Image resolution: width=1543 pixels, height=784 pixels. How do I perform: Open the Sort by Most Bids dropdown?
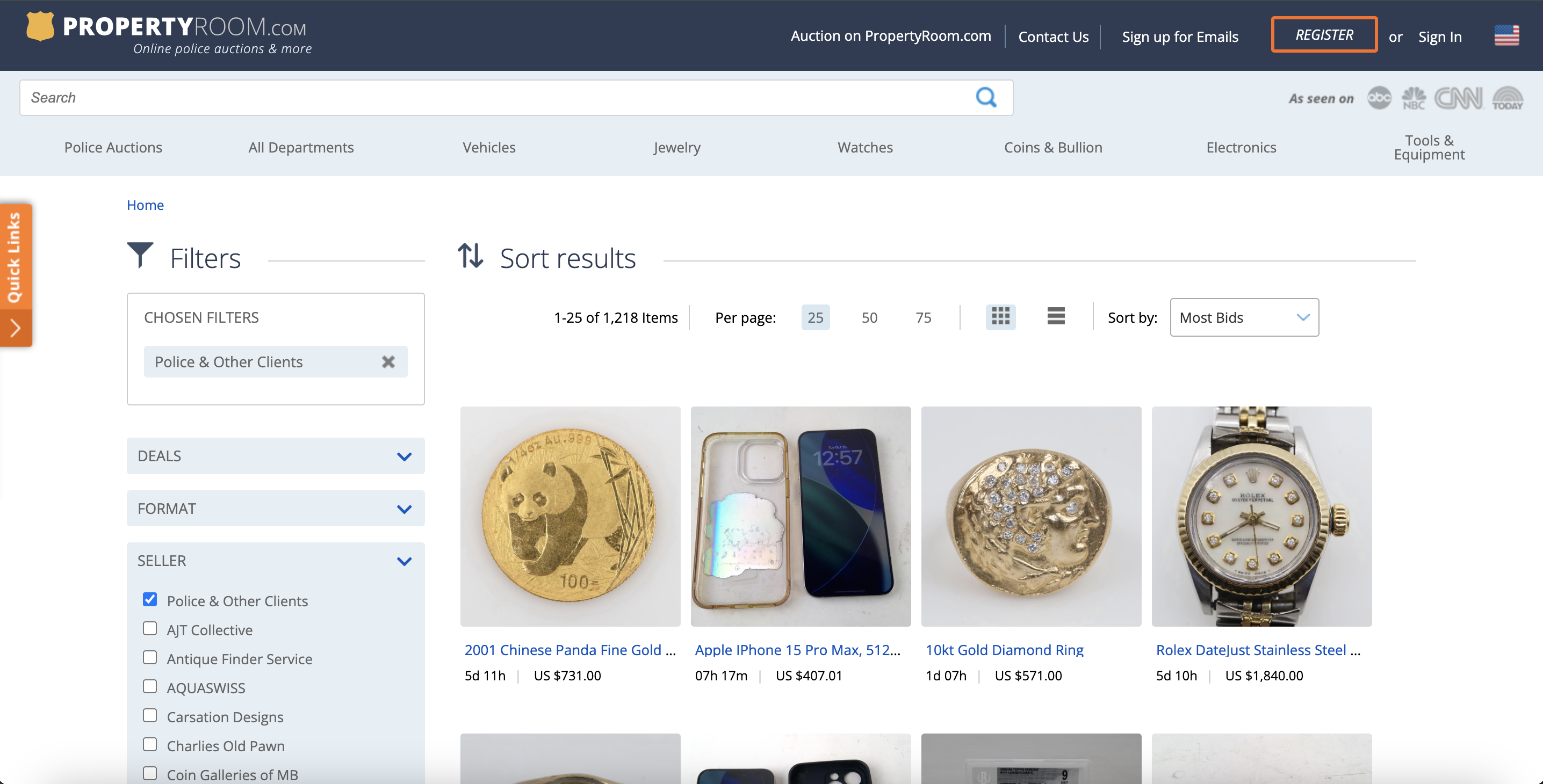[1244, 317]
